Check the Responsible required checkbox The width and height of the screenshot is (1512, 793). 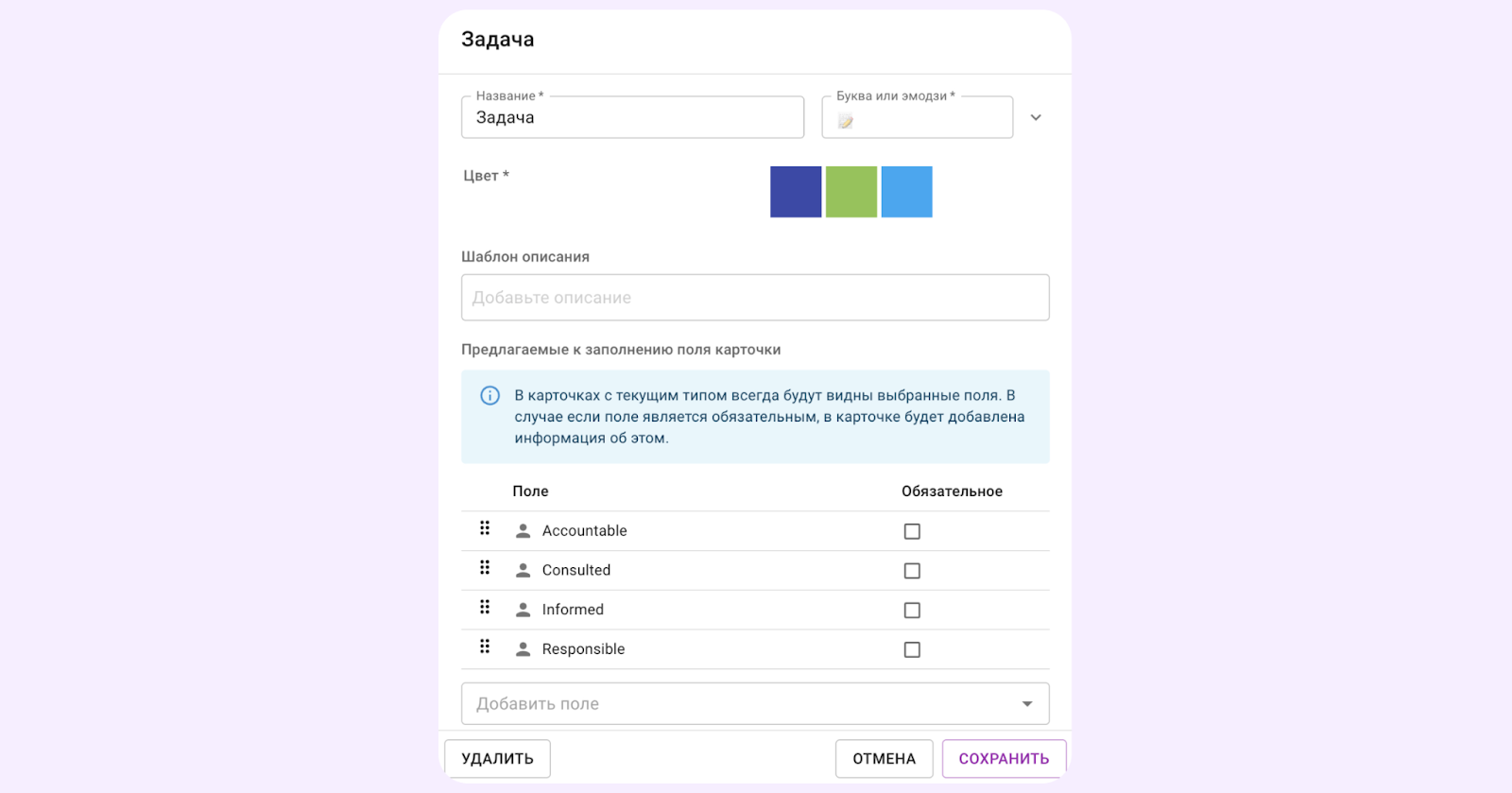[x=912, y=650]
